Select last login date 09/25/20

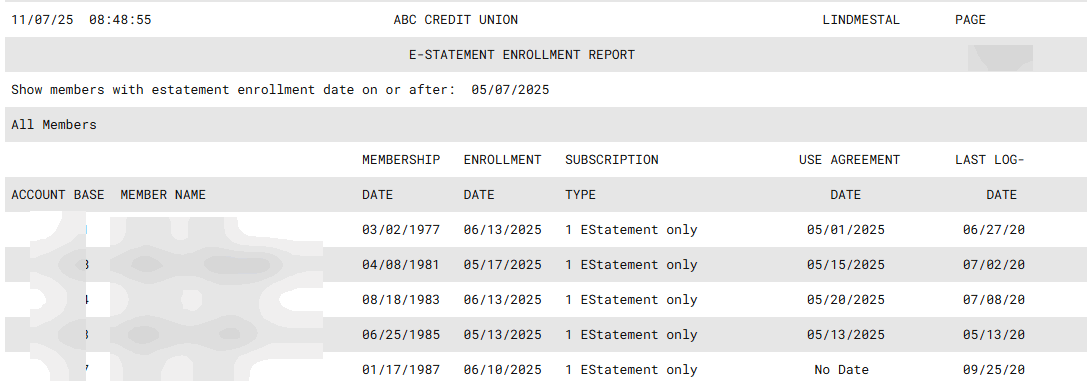(x=993, y=370)
